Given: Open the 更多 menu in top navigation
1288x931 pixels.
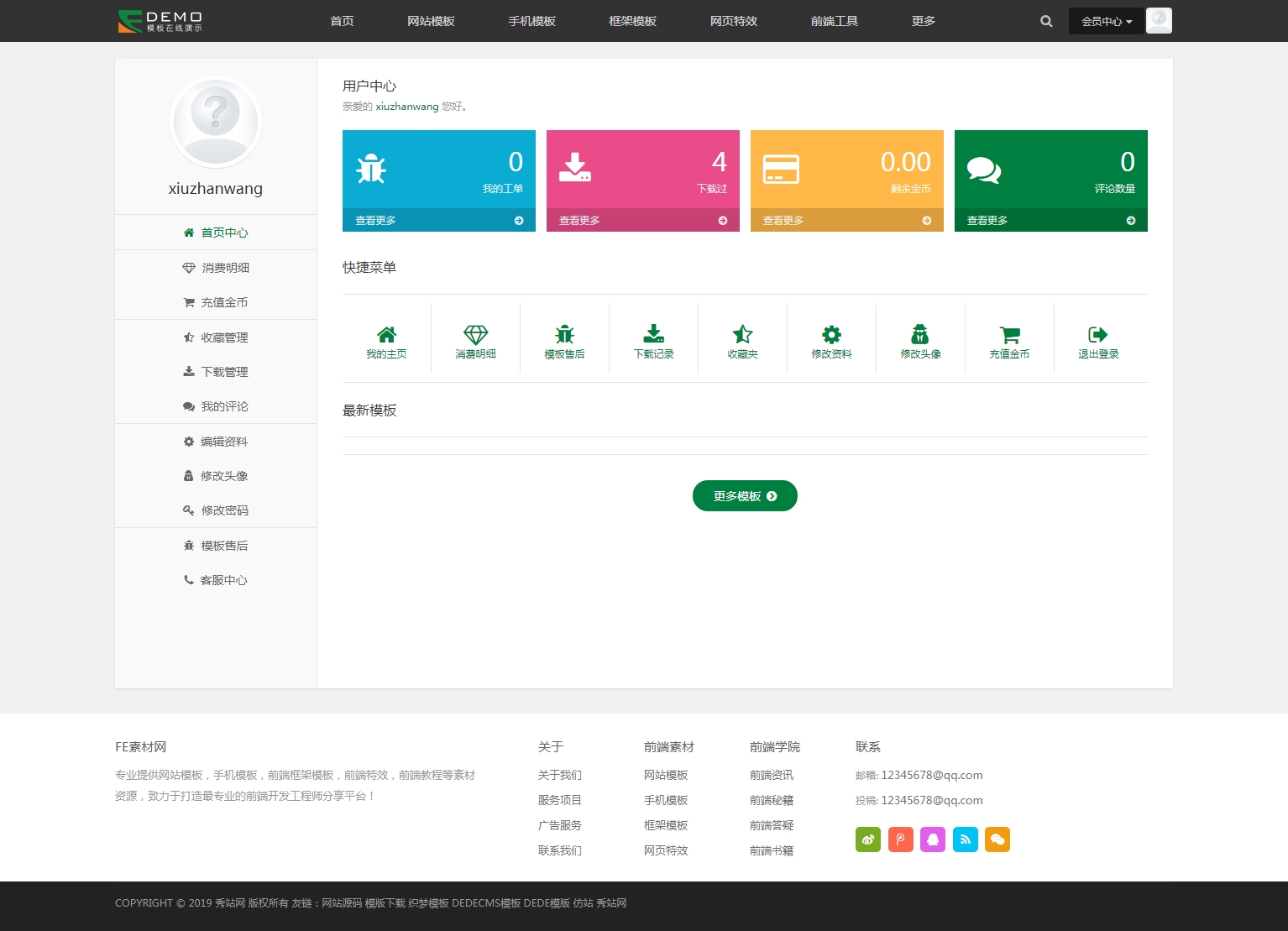Looking at the screenshot, I should (923, 21).
